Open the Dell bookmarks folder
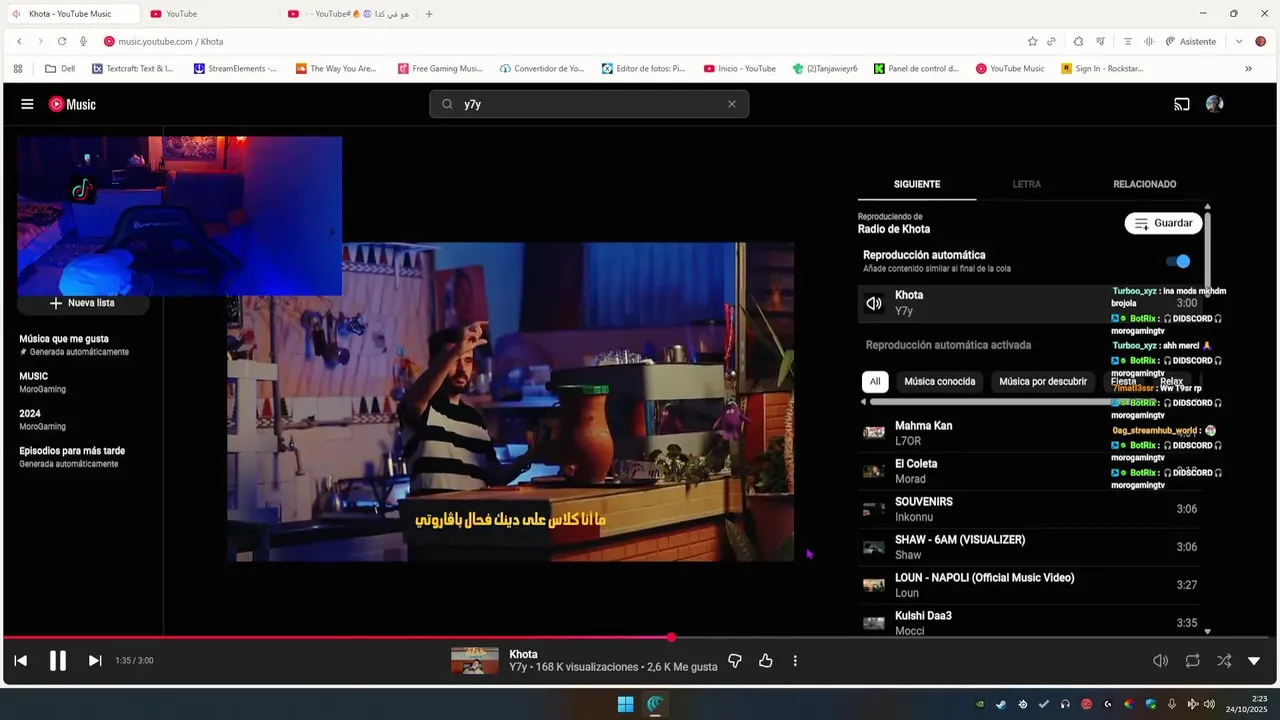 tap(60, 69)
